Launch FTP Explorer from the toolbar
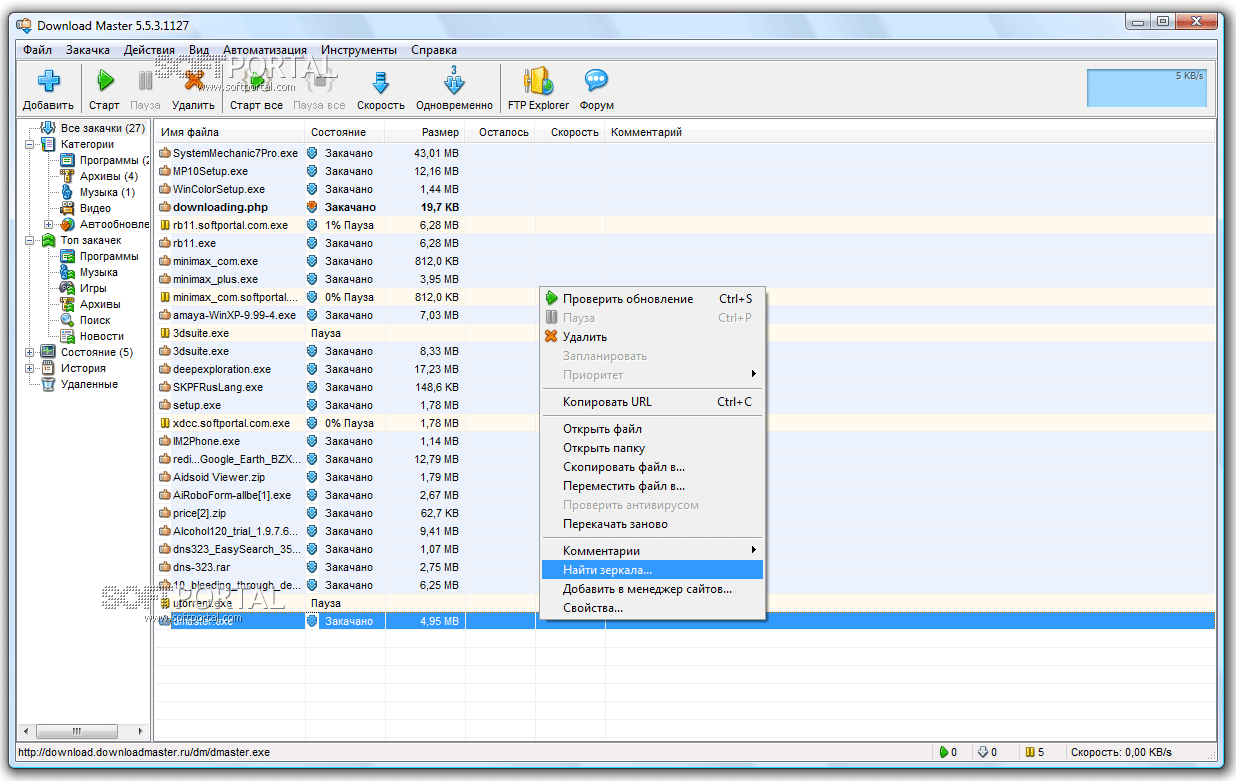The image size is (1236, 781). 538,82
